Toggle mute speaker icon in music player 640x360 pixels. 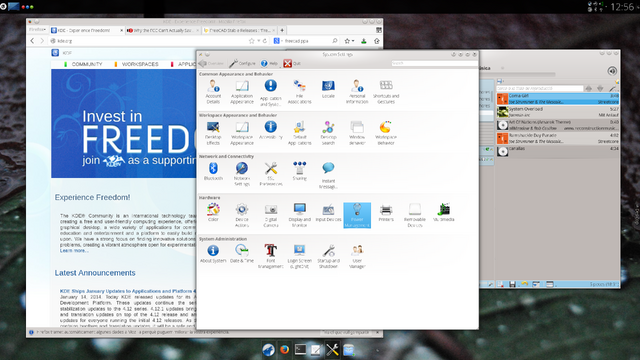coord(612,71)
